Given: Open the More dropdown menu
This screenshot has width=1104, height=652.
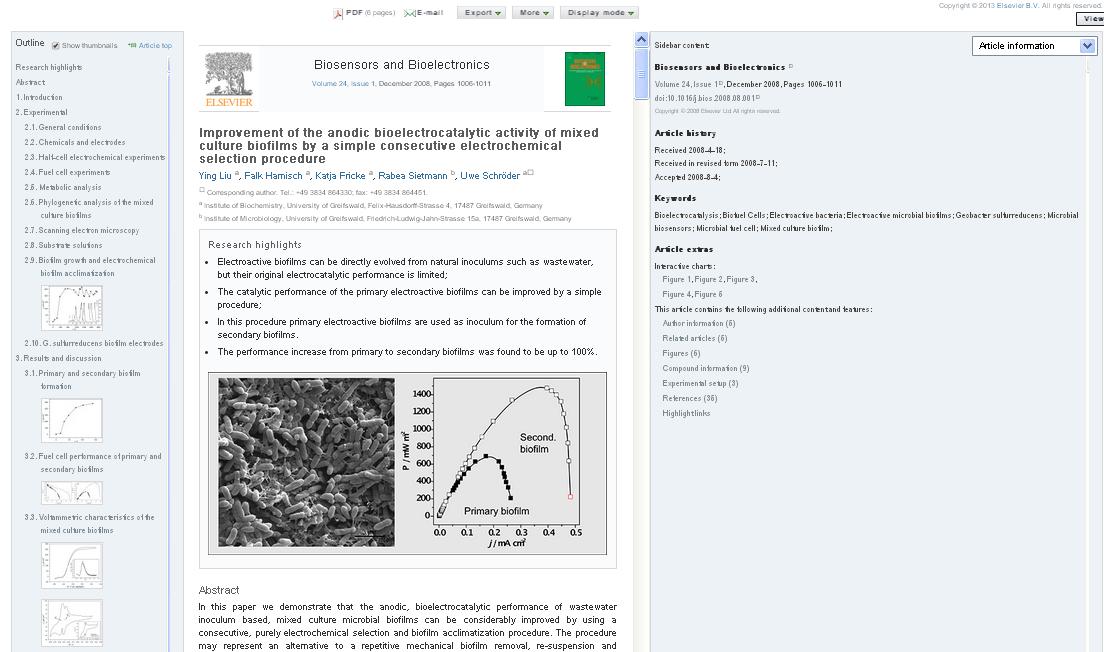Looking at the screenshot, I should (534, 13).
